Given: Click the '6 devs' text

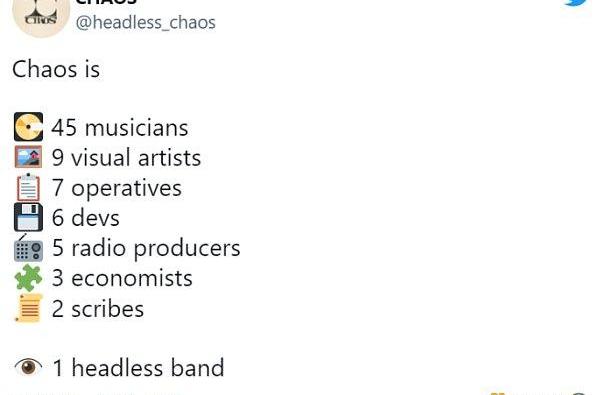Looking at the screenshot, I should click(86, 218).
